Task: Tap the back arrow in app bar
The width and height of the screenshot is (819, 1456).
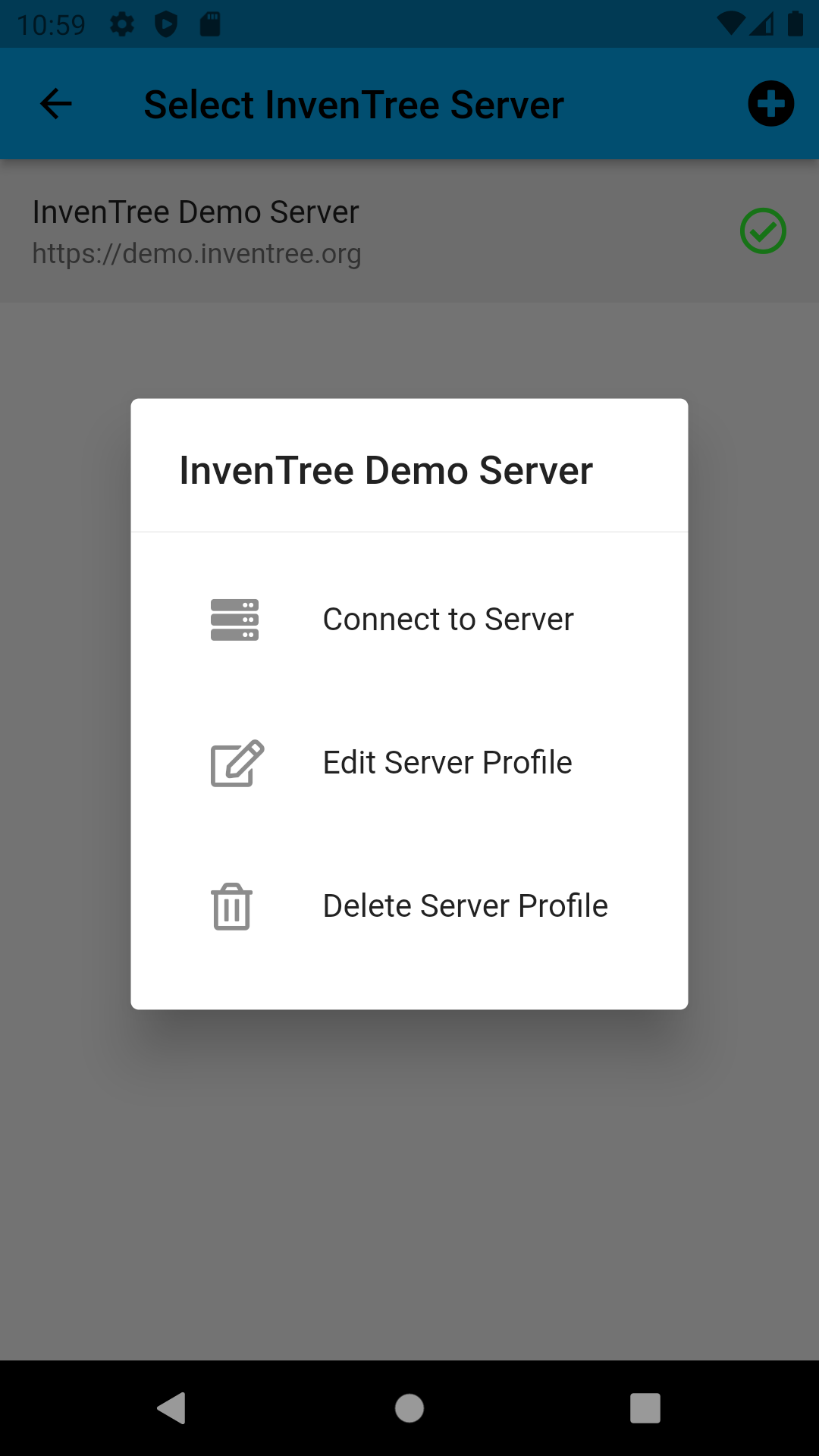Action: click(x=56, y=104)
